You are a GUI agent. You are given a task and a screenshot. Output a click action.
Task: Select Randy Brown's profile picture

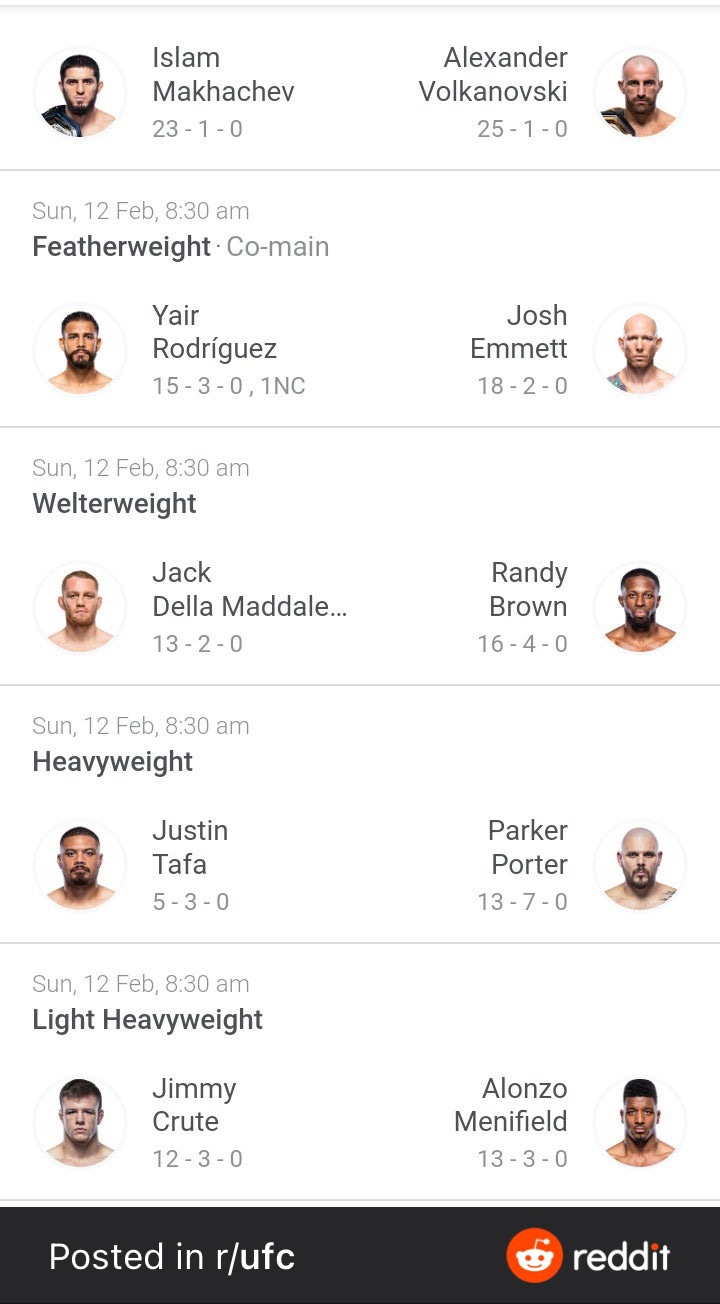pos(640,607)
